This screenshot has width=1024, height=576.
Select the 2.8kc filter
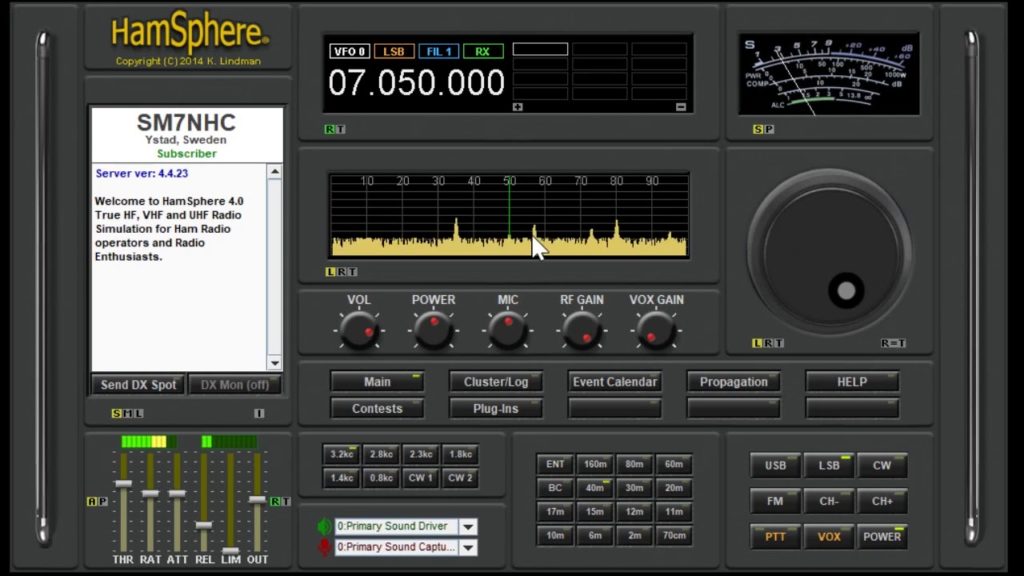click(381, 454)
